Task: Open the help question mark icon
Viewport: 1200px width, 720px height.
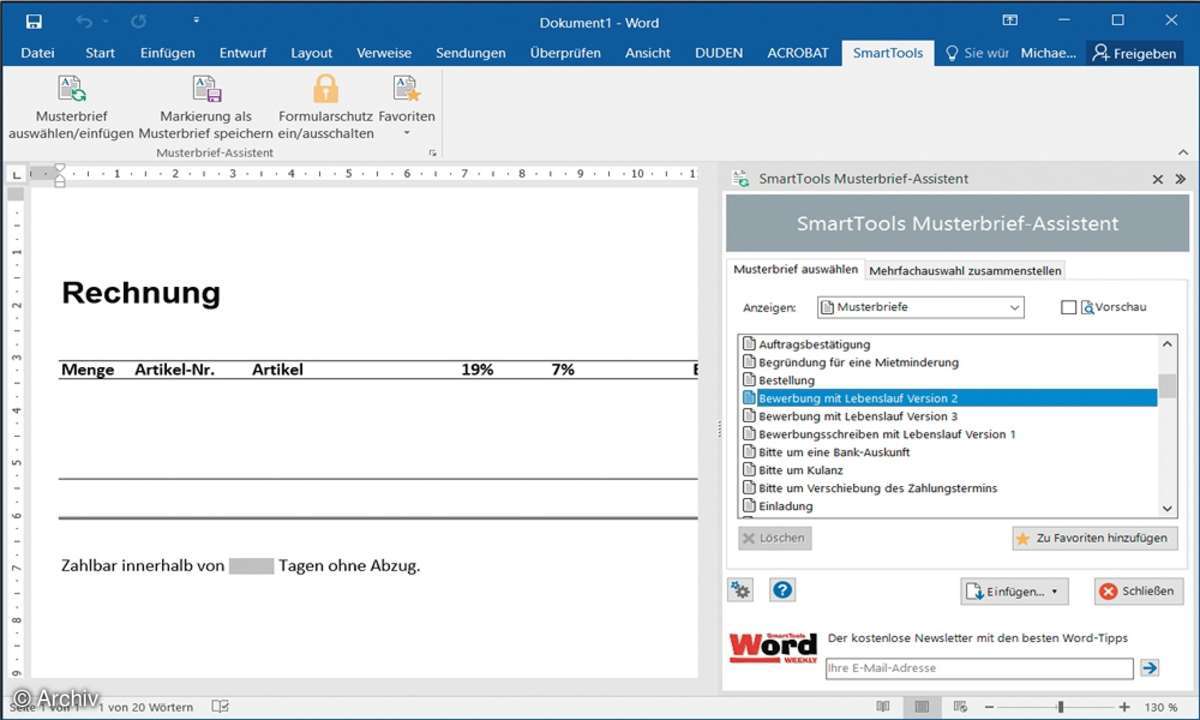Action: pyautogui.click(x=783, y=590)
